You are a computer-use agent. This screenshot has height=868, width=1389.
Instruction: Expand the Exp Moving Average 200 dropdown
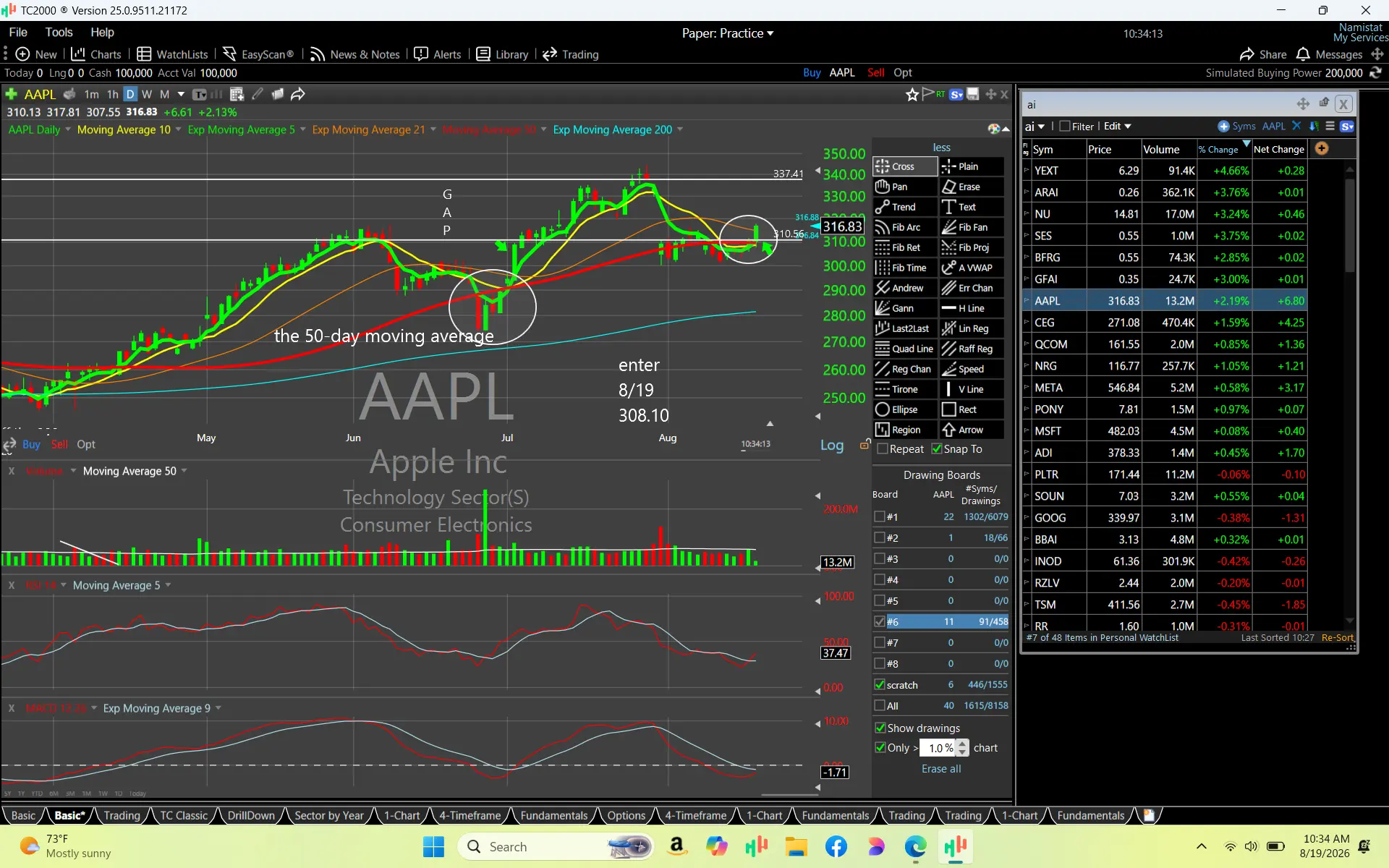click(680, 129)
